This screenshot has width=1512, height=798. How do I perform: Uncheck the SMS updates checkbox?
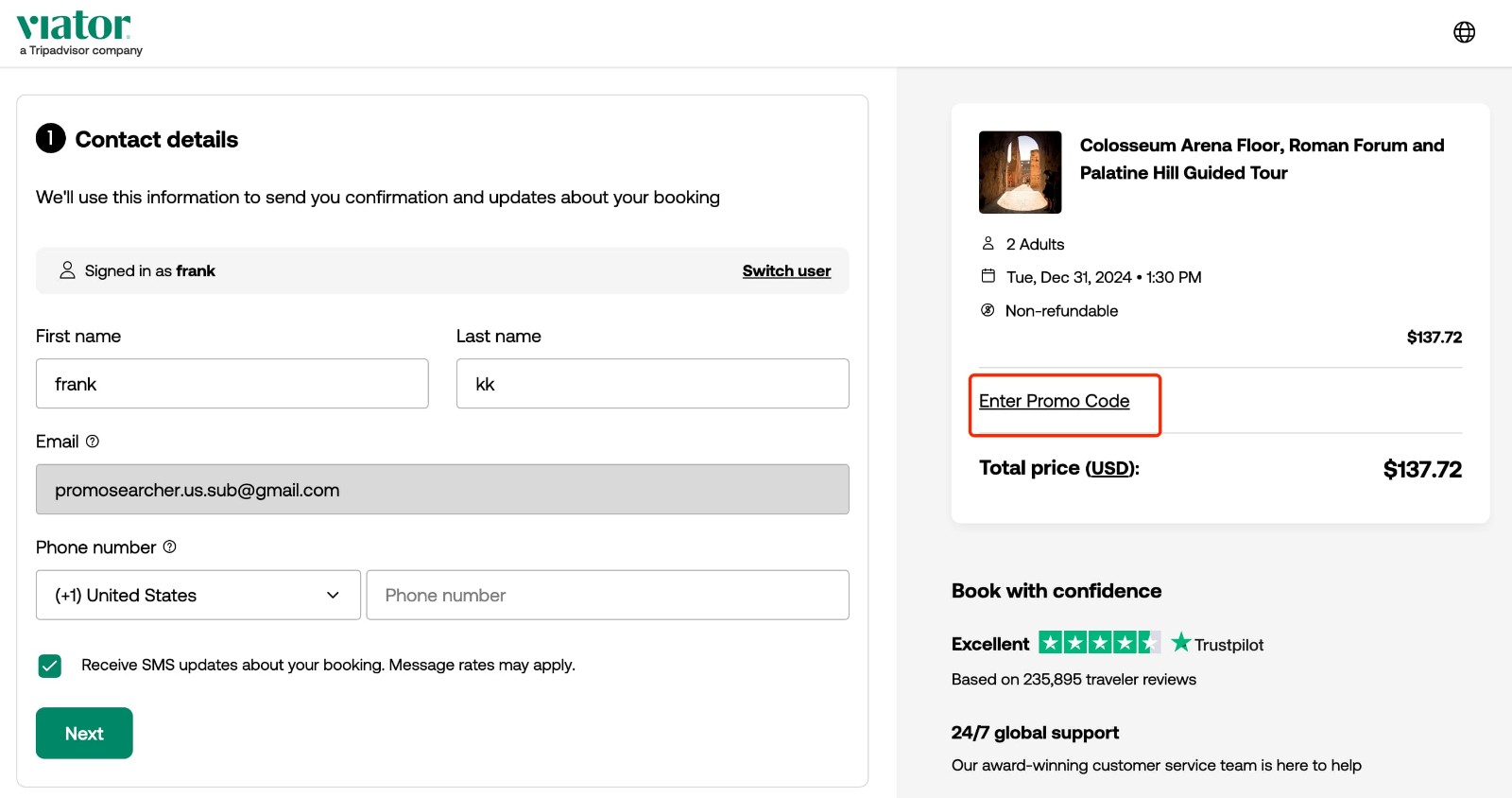49,666
